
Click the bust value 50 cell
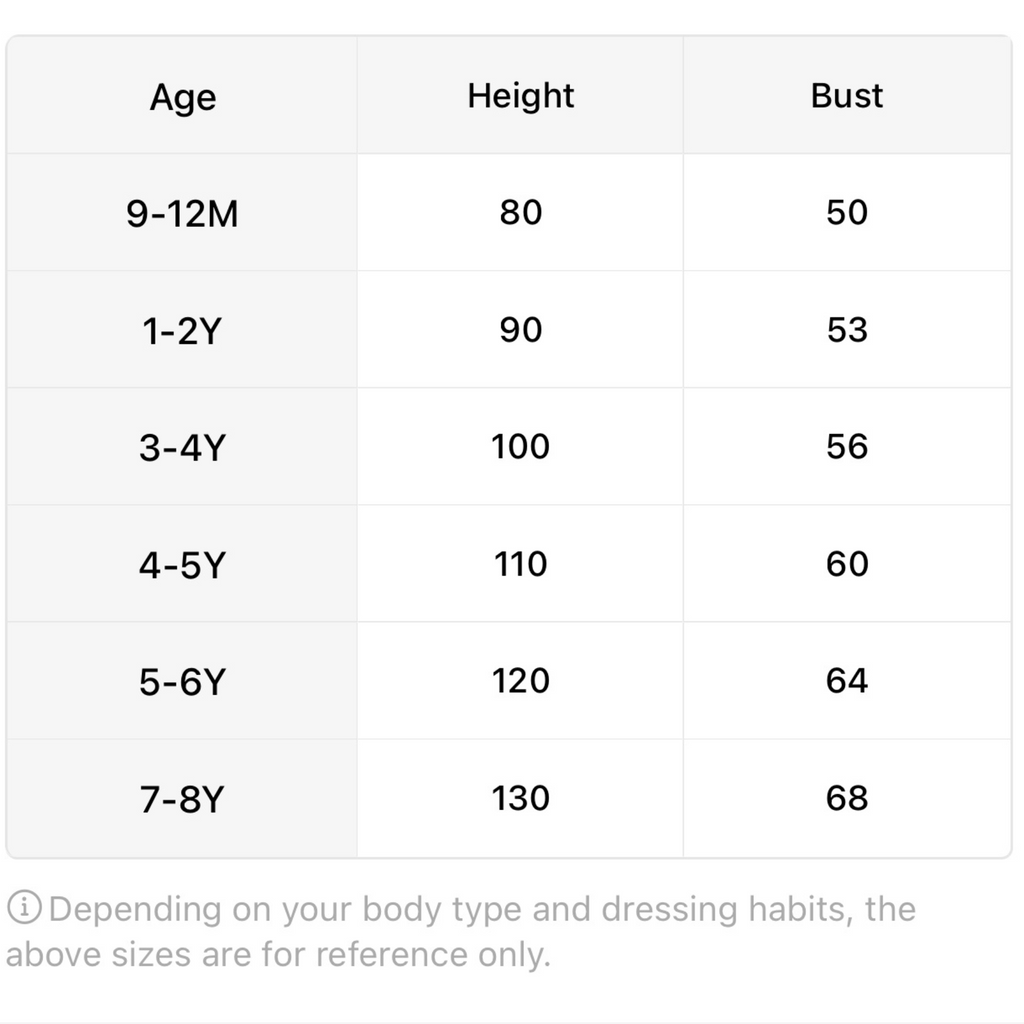click(847, 212)
